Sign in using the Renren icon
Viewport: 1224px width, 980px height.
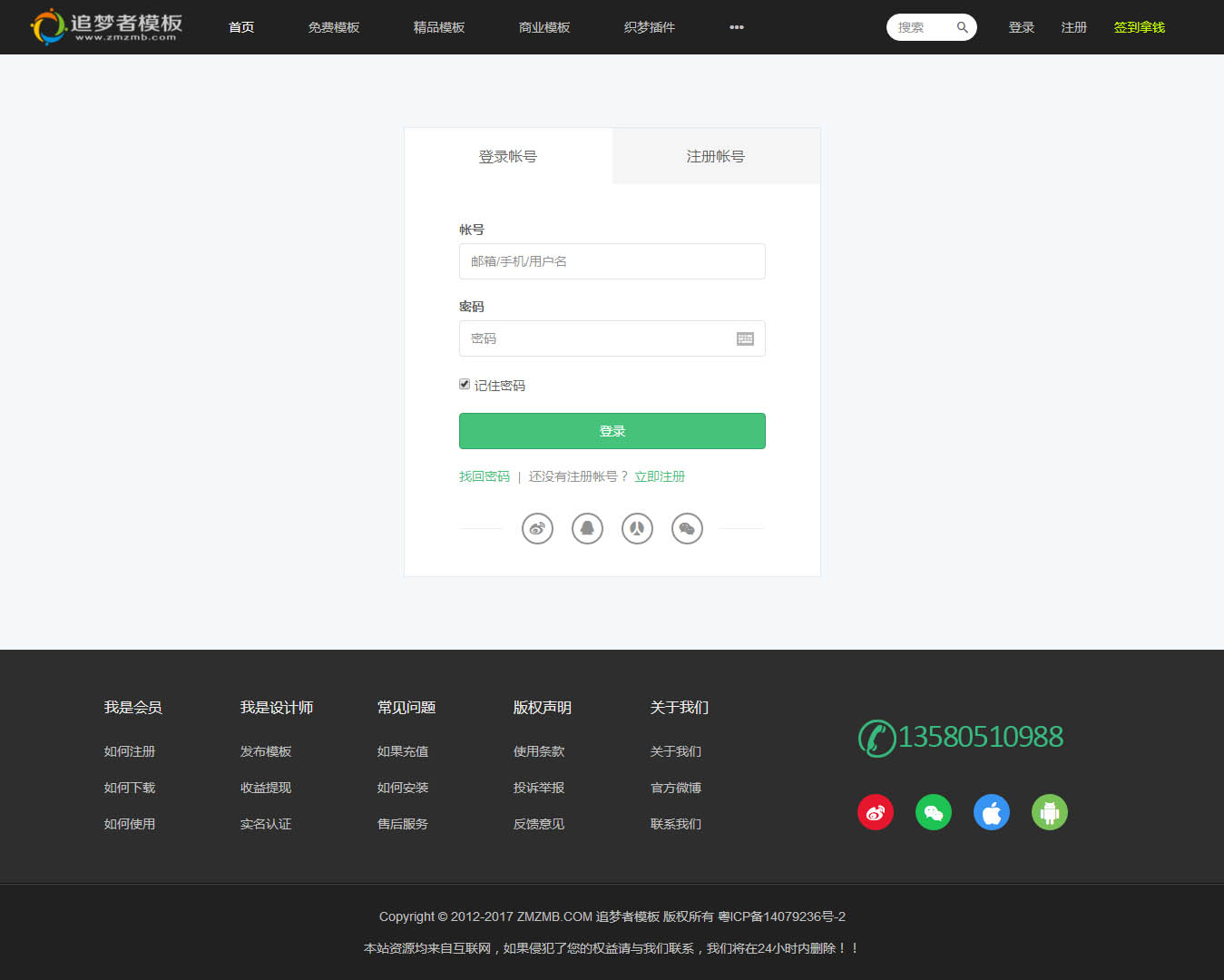coord(637,528)
